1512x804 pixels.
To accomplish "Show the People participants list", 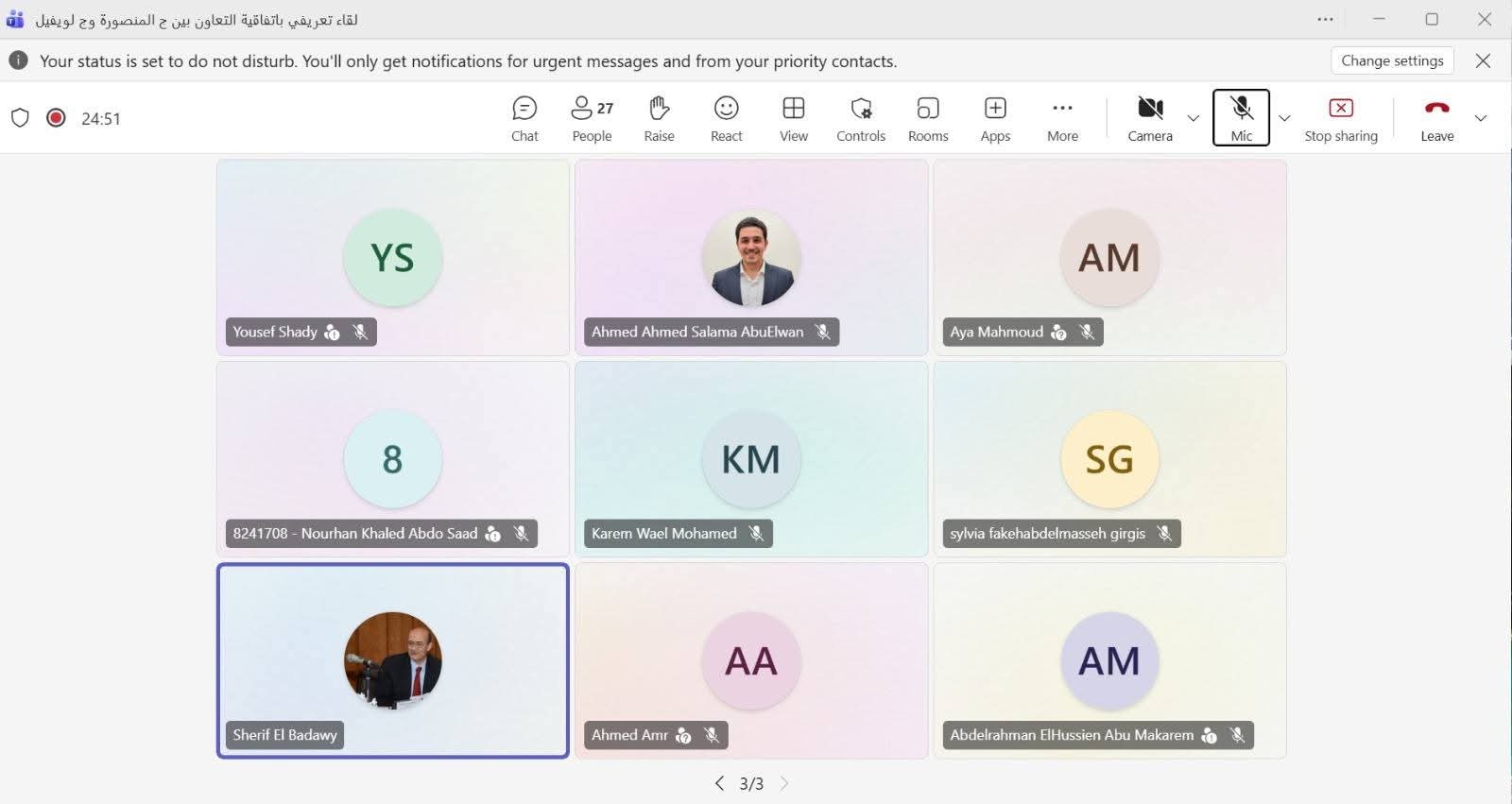I will click(592, 119).
